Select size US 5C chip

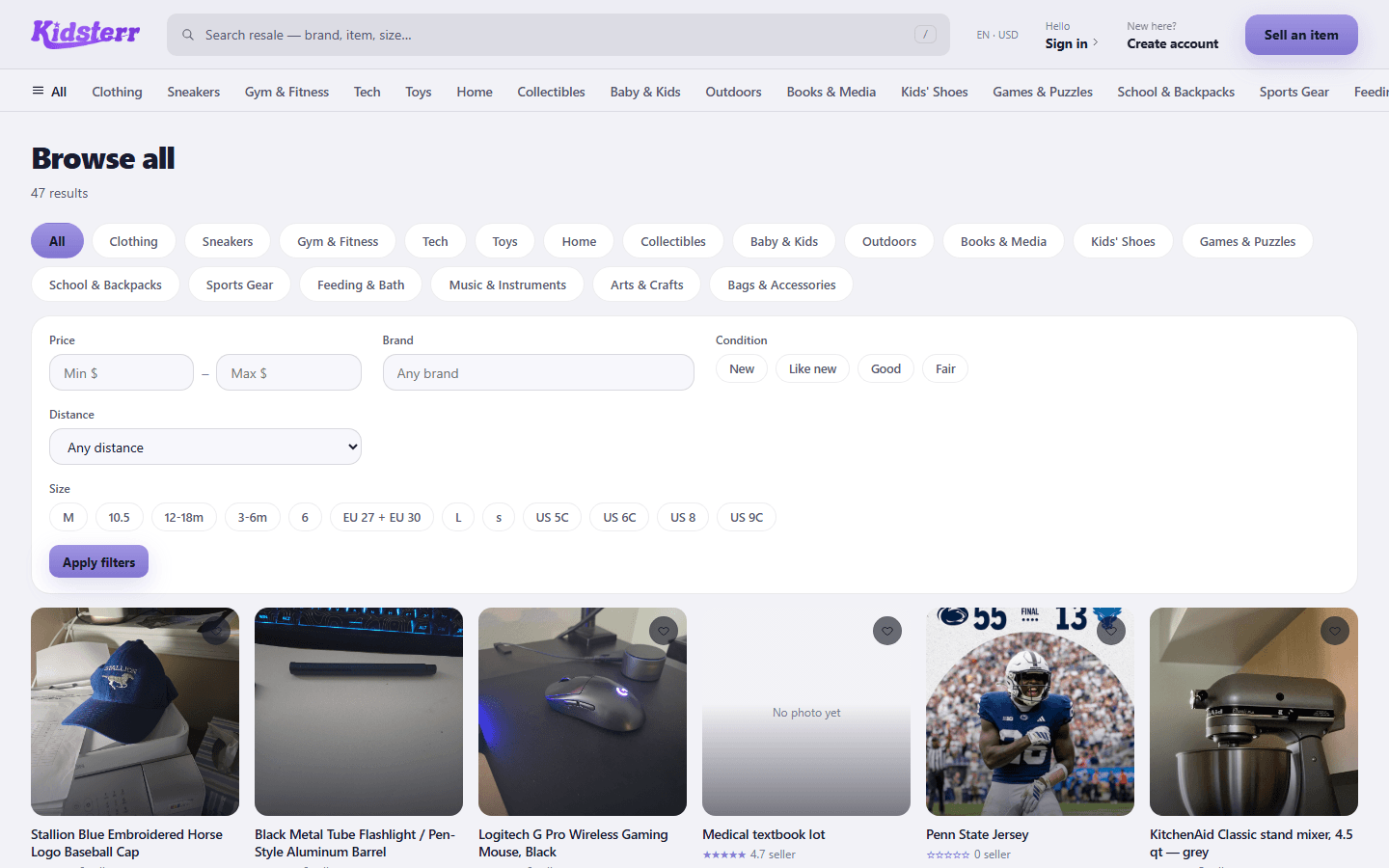pyautogui.click(x=553, y=517)
